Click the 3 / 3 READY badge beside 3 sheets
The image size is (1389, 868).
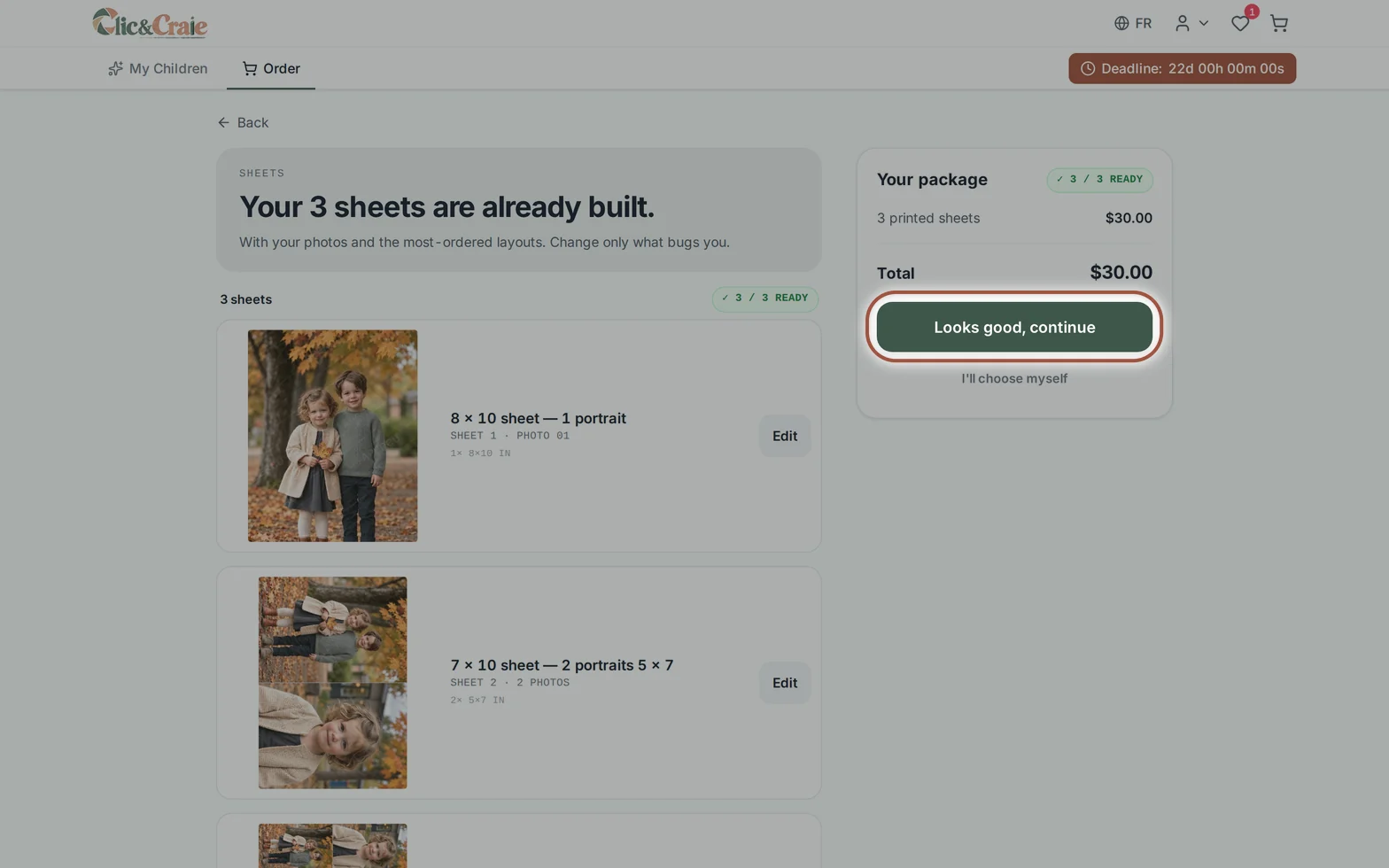click(764, 298)
